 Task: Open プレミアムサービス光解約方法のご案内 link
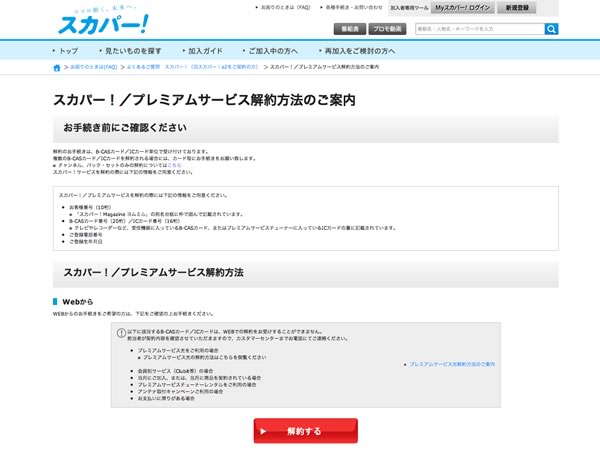[x=452, y=364]
